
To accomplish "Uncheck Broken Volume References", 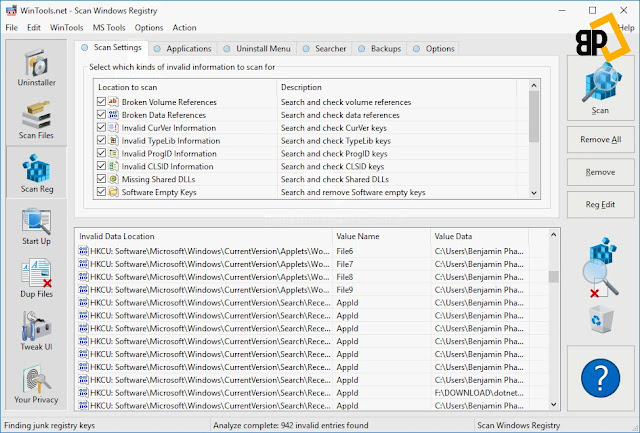I will pos(101,102).
